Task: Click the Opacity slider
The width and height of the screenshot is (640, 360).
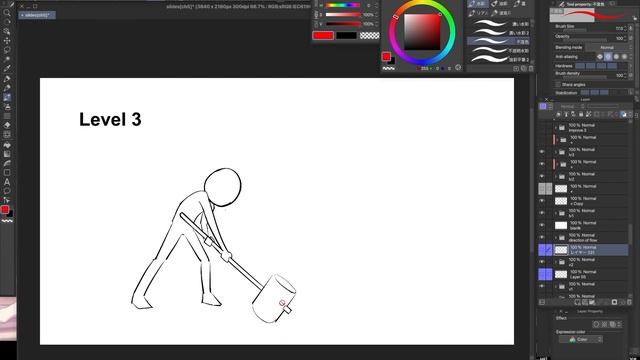Action: 584,39
